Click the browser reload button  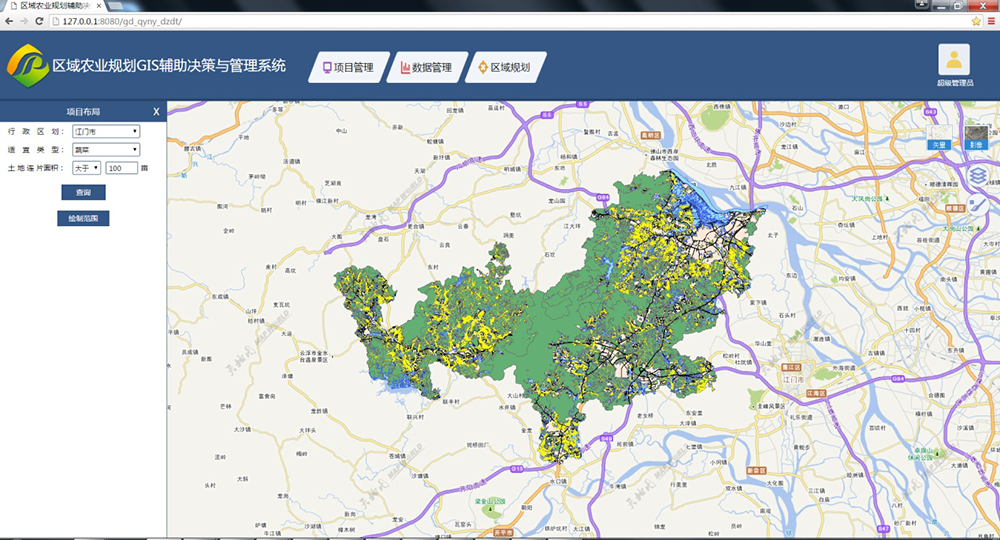[39, 20]
